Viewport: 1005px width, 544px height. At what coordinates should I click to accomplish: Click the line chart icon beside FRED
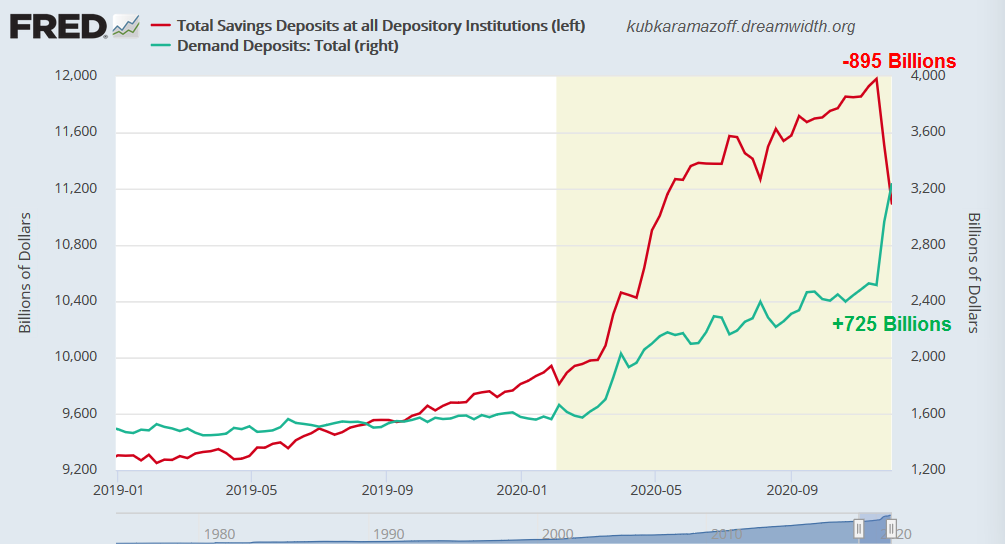point(126,27)
